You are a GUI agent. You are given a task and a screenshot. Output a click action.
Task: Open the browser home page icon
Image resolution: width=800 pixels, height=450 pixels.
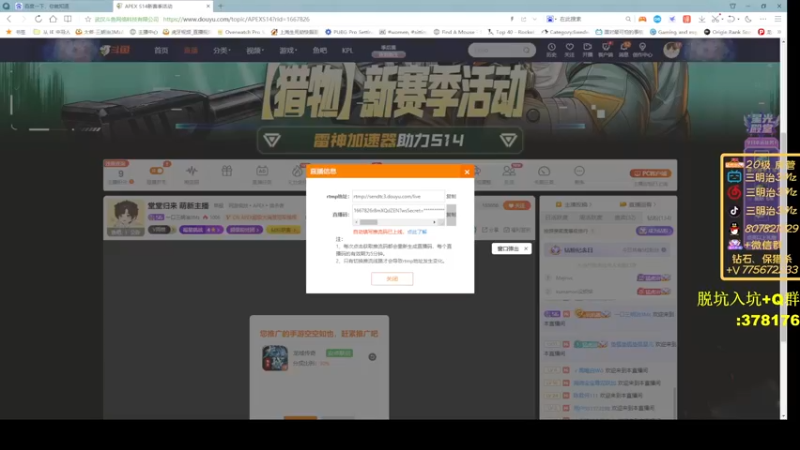53,19
